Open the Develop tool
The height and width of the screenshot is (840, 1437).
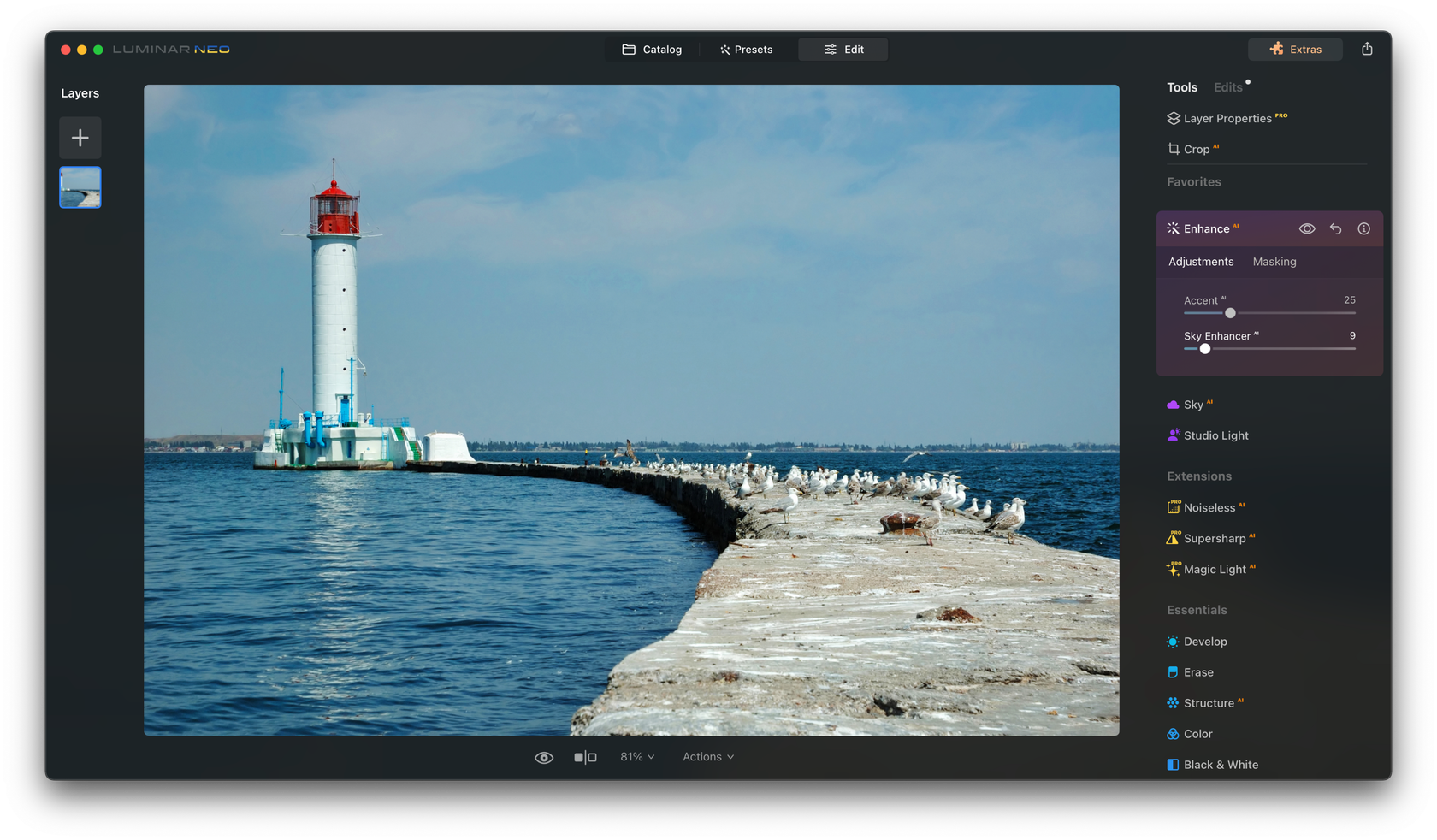pos(1206,641)
